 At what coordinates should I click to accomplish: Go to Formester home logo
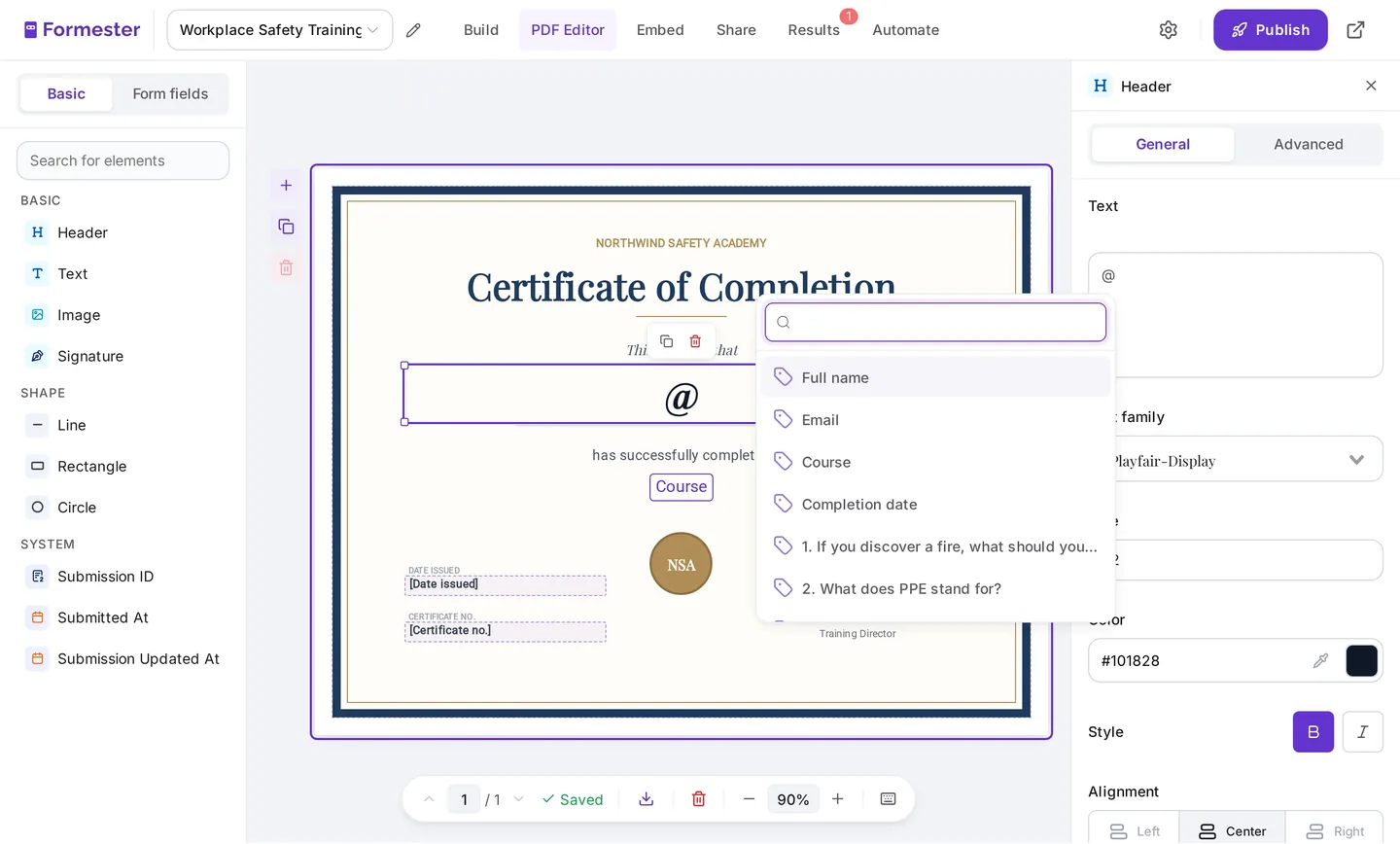click(83, 30)
